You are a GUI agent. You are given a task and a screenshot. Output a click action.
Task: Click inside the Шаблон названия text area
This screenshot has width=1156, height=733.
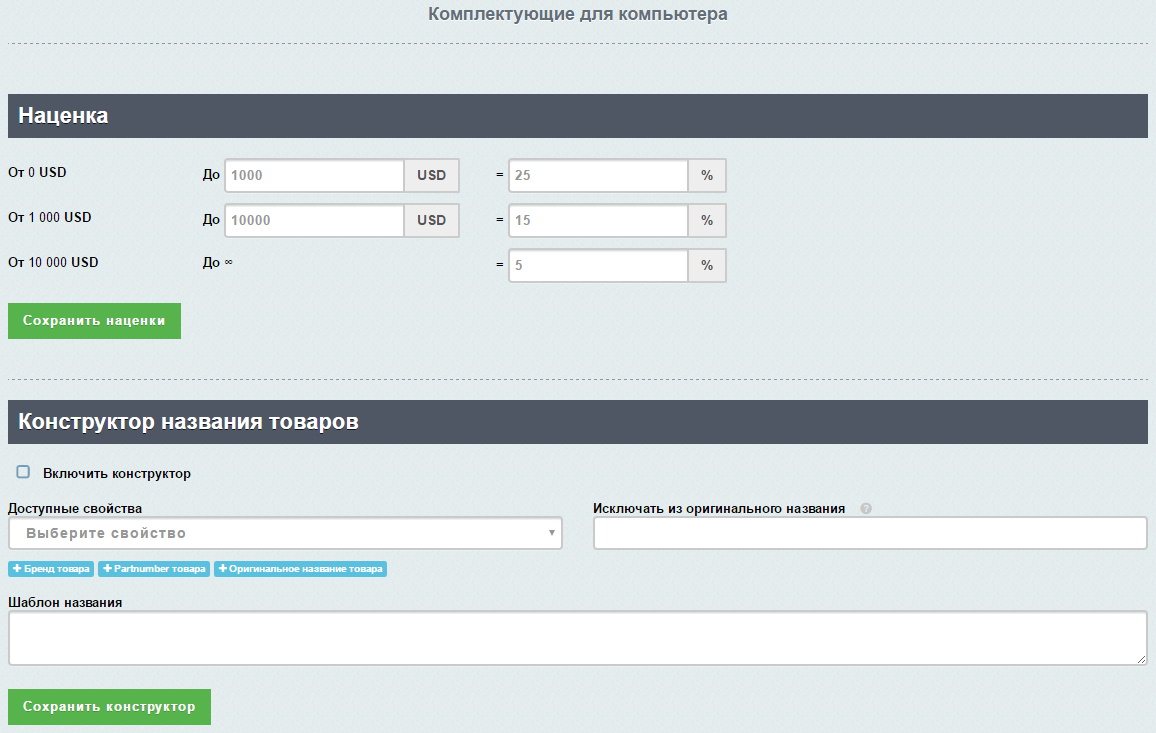coord(577,638)
